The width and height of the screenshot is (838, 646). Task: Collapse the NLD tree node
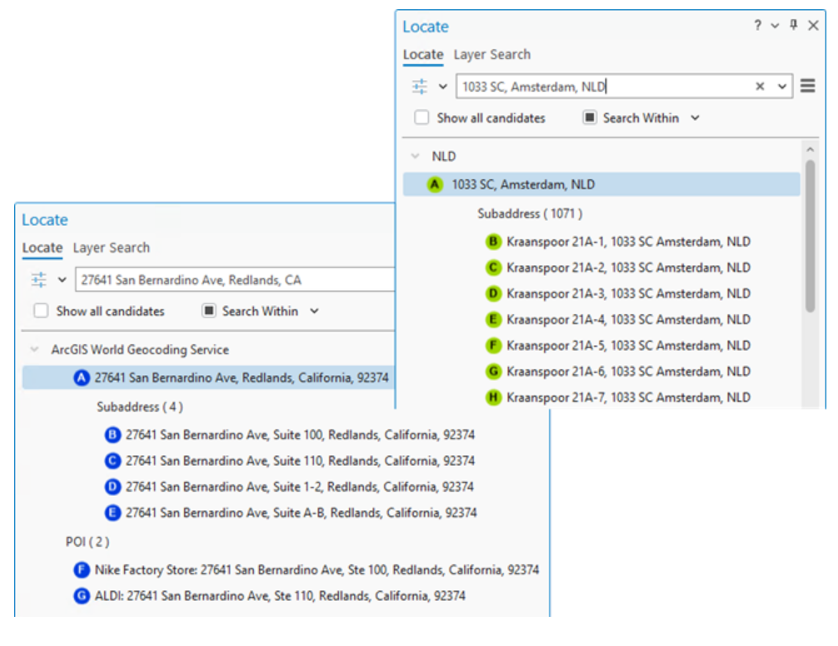point(413,156)
